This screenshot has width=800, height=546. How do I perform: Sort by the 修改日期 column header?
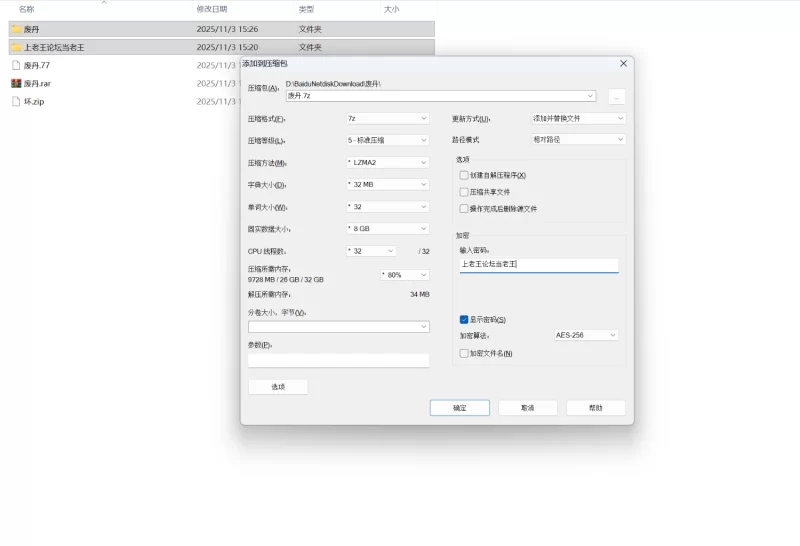[212, 9]
